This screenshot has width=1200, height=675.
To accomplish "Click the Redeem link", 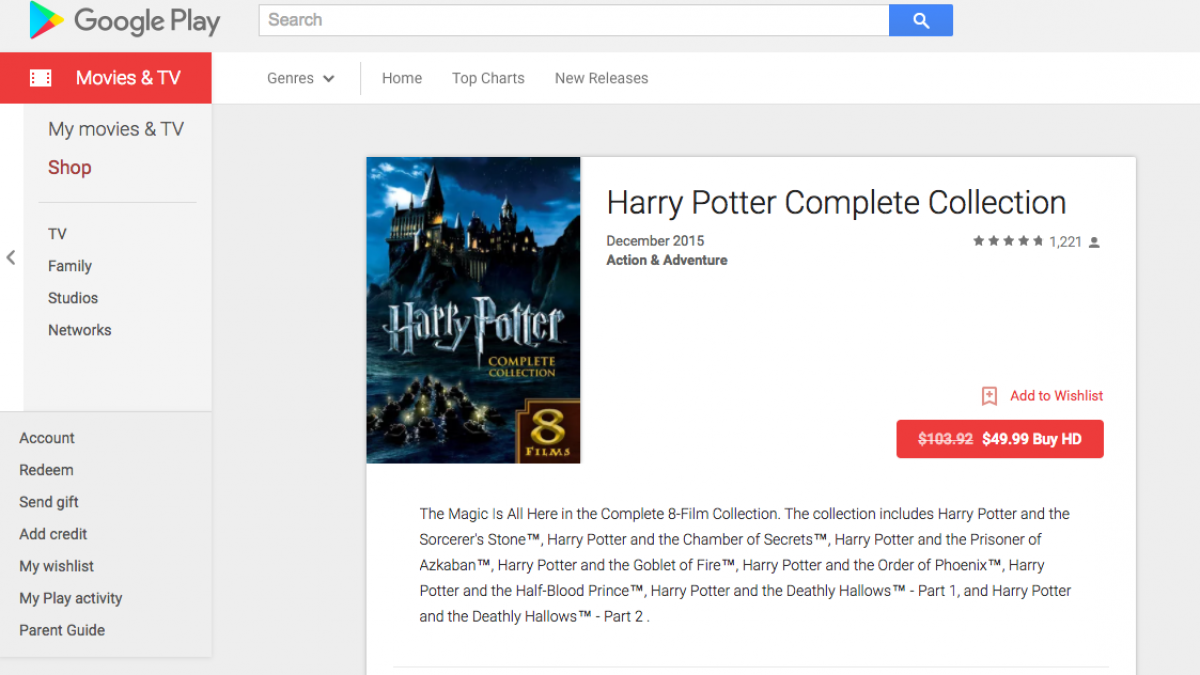I will 46,470.
